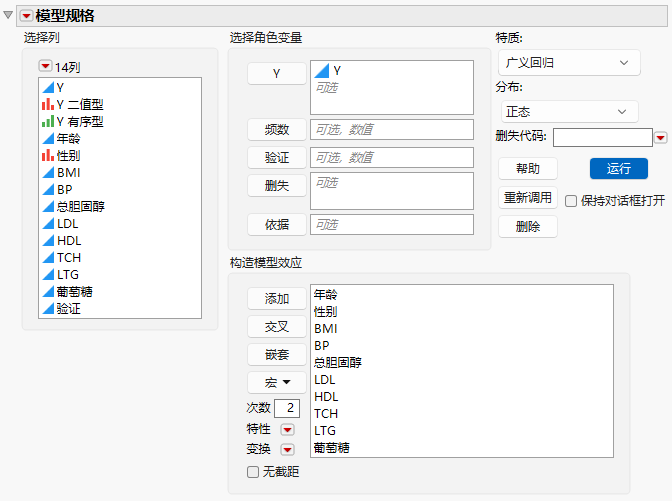Click the 频数 role button
Image resolution: width=672 pixels, height=501 pixels.
pyautogui.click(x=277, y=129)
